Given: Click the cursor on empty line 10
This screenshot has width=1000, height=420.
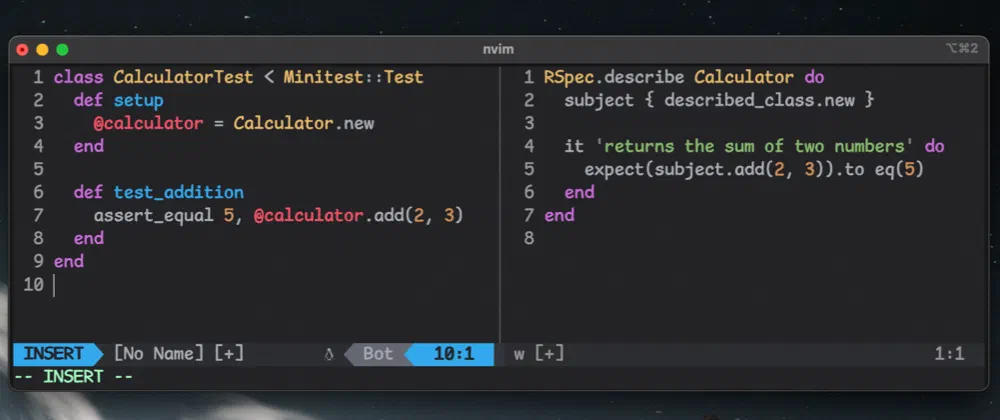Looking at the screenshot, I should 54,285.
